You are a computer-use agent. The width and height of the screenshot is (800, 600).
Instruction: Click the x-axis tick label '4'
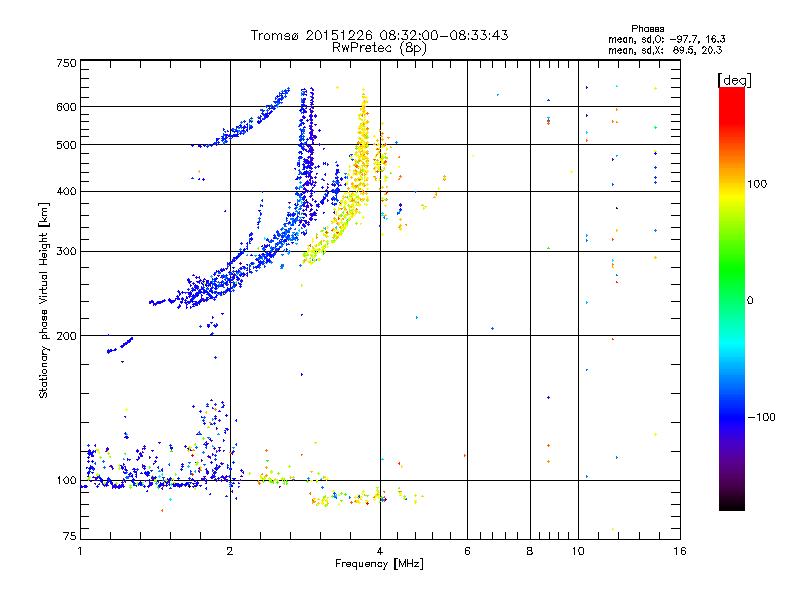pyautogui.click(x=380, y=551)
